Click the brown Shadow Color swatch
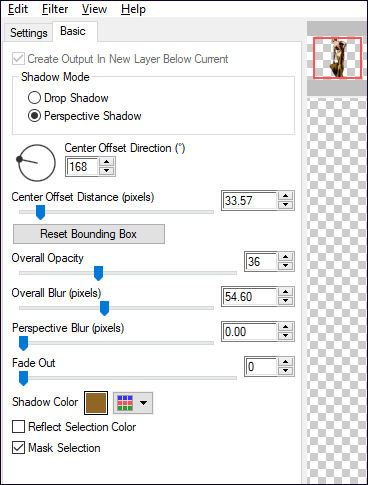Screen dimensions: 368x485 click(96, 403)
